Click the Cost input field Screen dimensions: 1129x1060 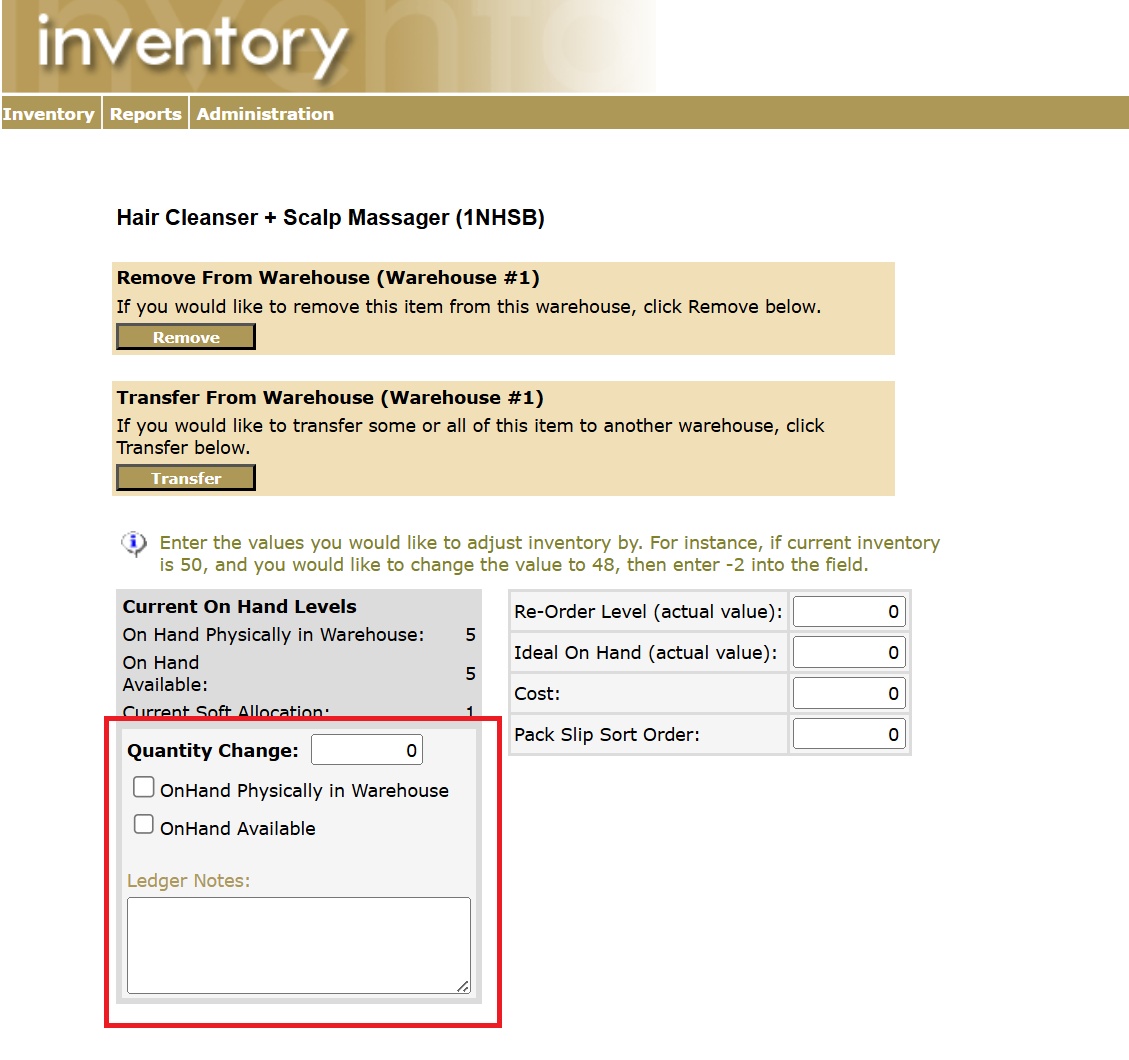(848, 693)
